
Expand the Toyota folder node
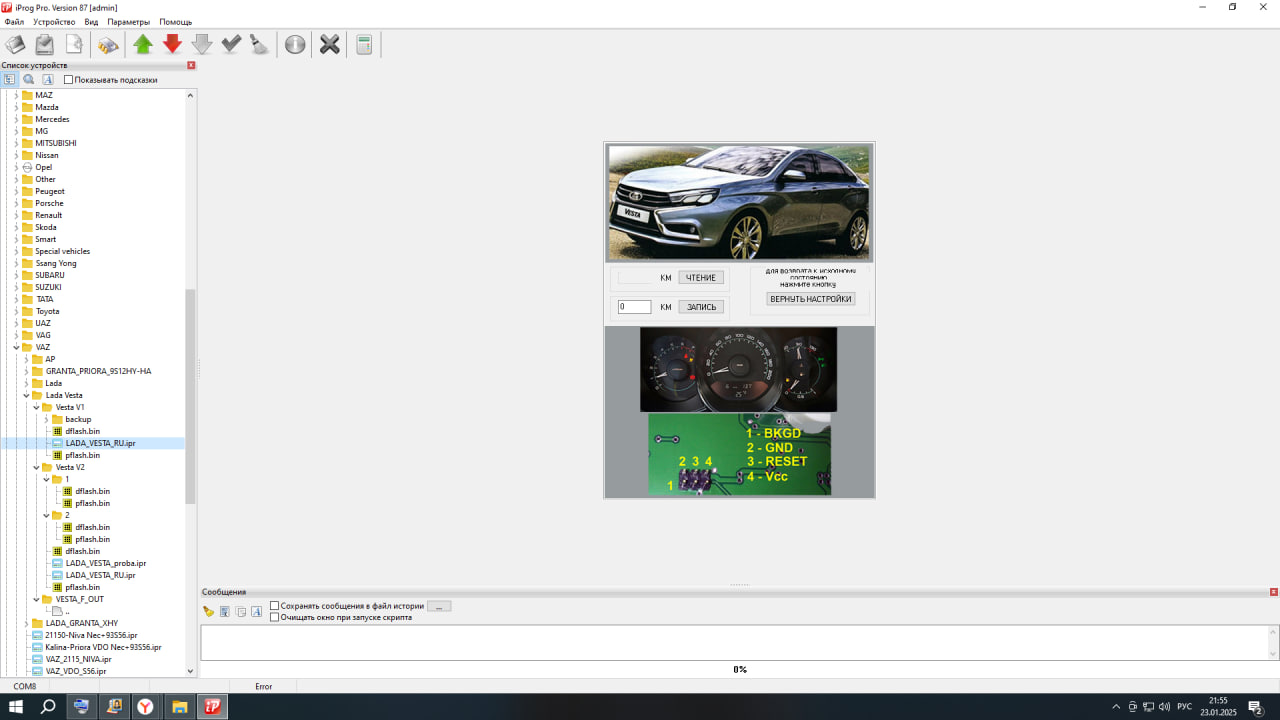[x=16, y=311]
